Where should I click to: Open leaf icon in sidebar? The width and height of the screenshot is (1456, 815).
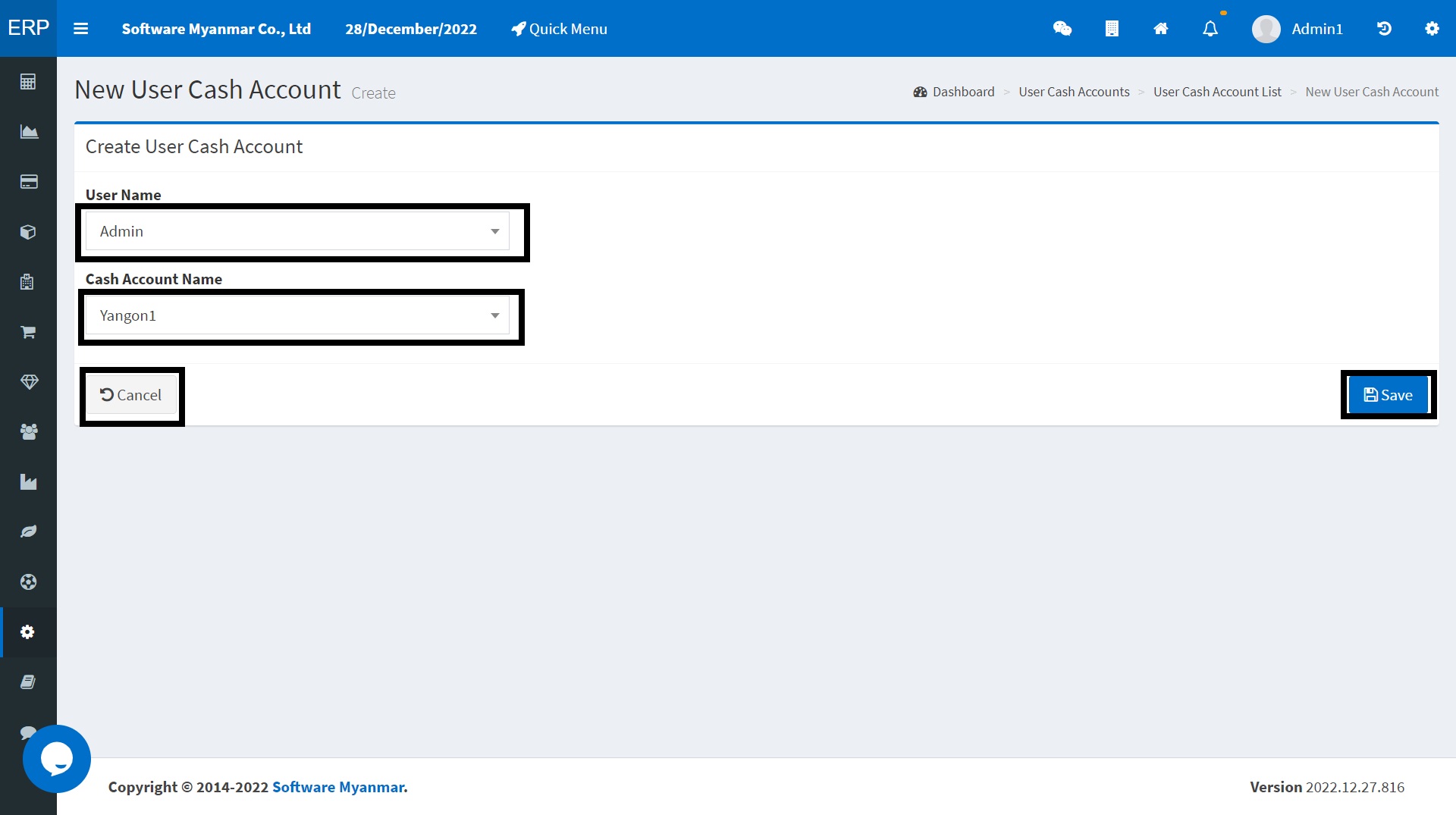[28, 531]
